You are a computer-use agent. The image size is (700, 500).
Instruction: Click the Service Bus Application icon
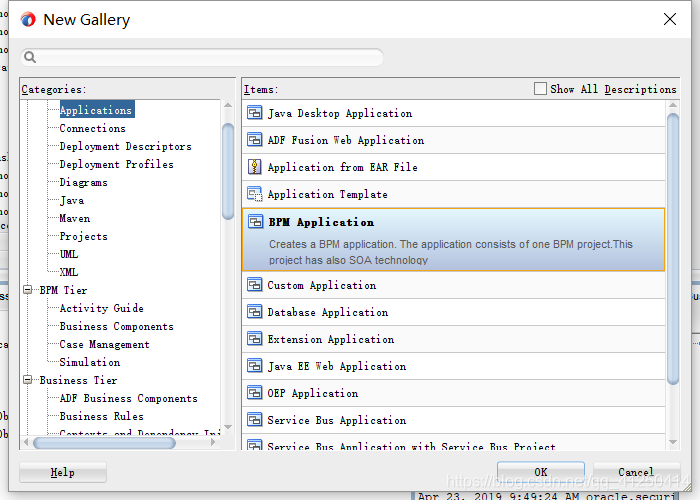pyautogui.click(x=254, y=420)
